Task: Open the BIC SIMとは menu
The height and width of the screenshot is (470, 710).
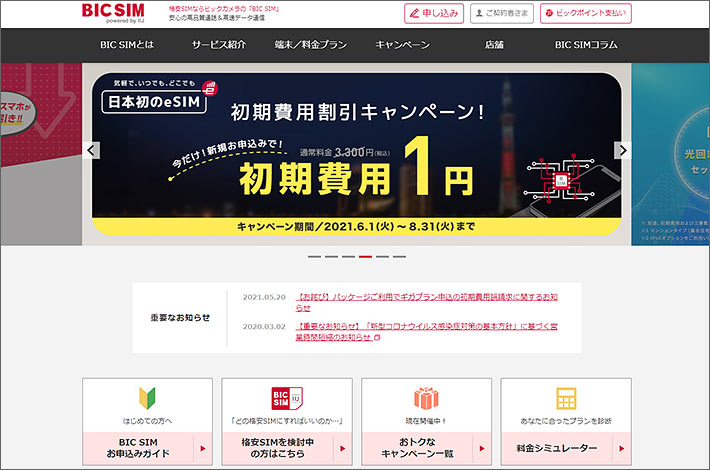Action: (x=127, y=45)
